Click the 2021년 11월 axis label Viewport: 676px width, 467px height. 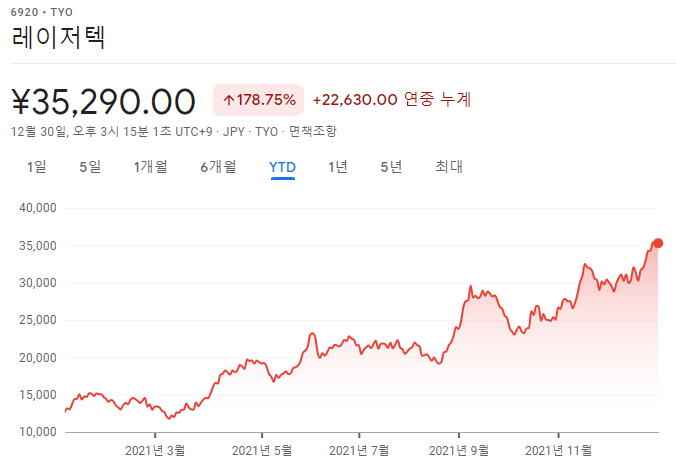(x=558, y=451)
